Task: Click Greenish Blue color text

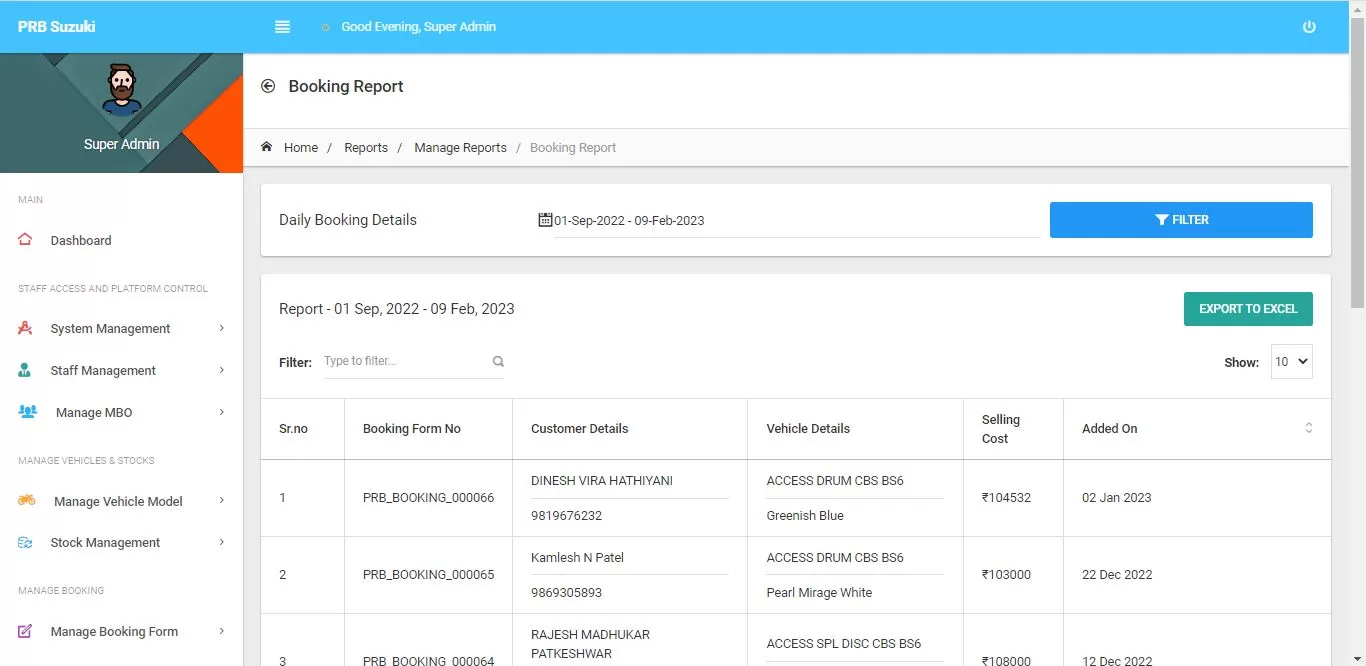Action: click(805, 516)
